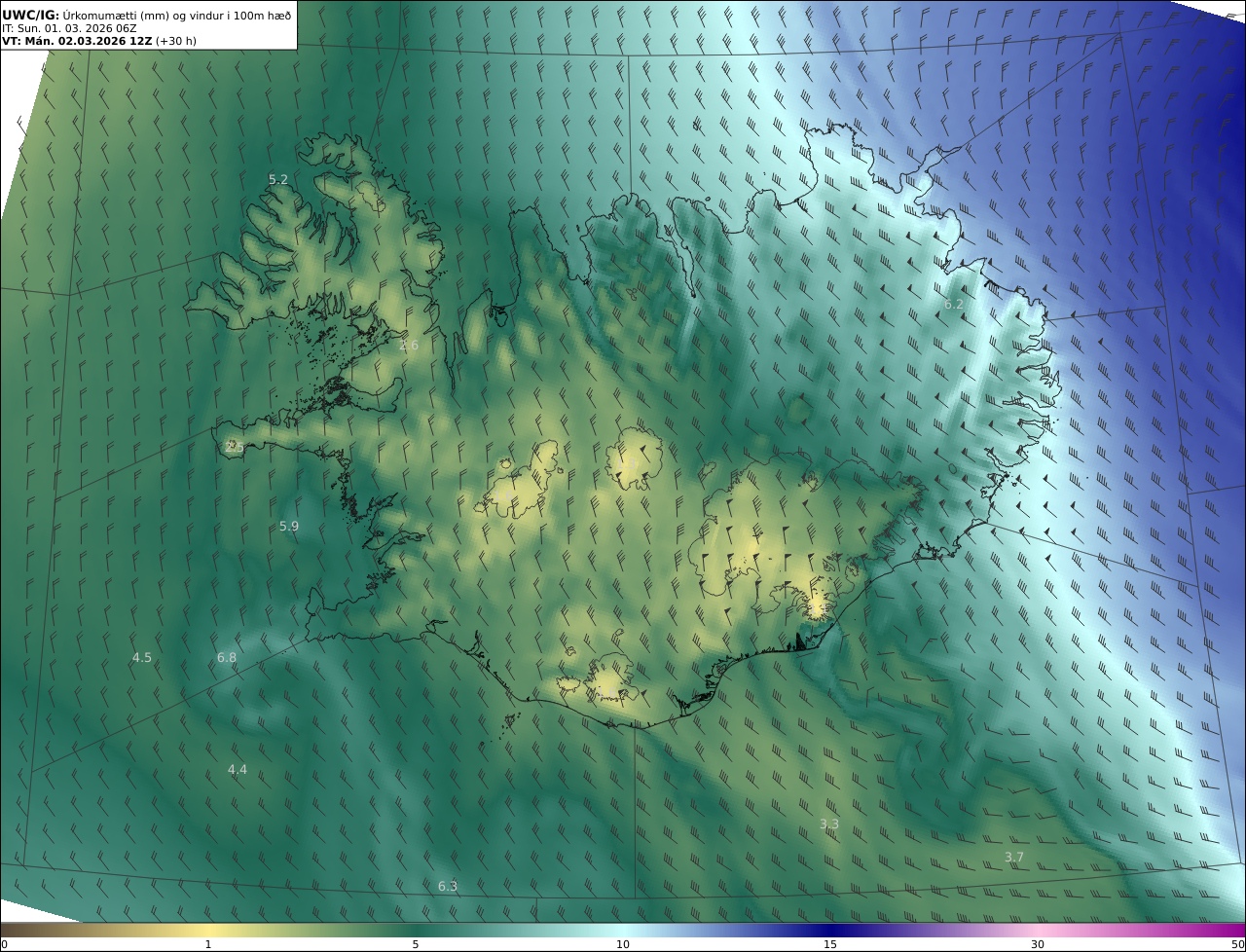
Task: Click the 6.3 value near the bottom edge
Action: [x=448, y=887]
